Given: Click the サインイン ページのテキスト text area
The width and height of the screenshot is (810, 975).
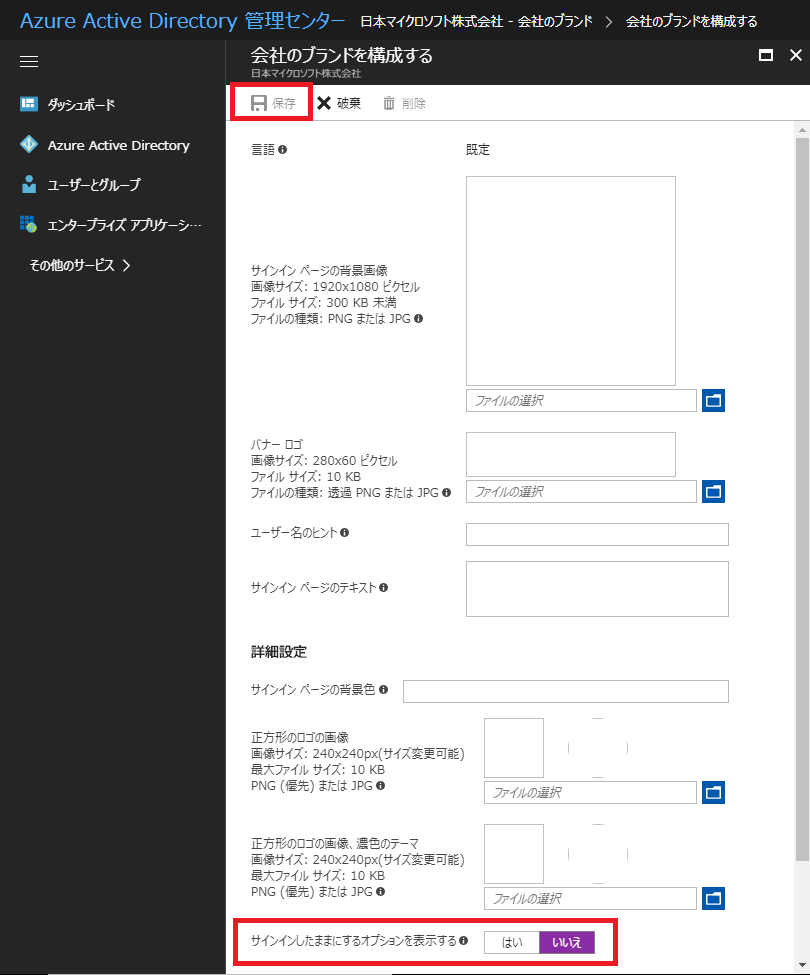Looking at the screenshot, I should 597,589.
